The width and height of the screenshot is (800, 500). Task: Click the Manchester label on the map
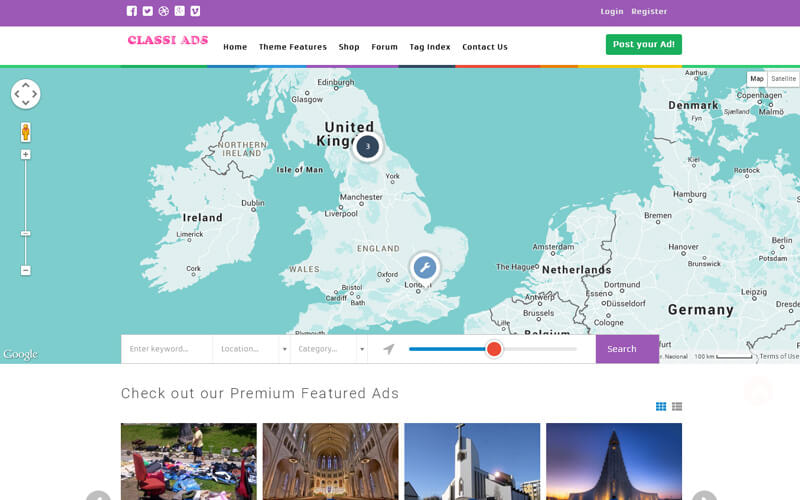pyautogui.click(x=361, y=197)
